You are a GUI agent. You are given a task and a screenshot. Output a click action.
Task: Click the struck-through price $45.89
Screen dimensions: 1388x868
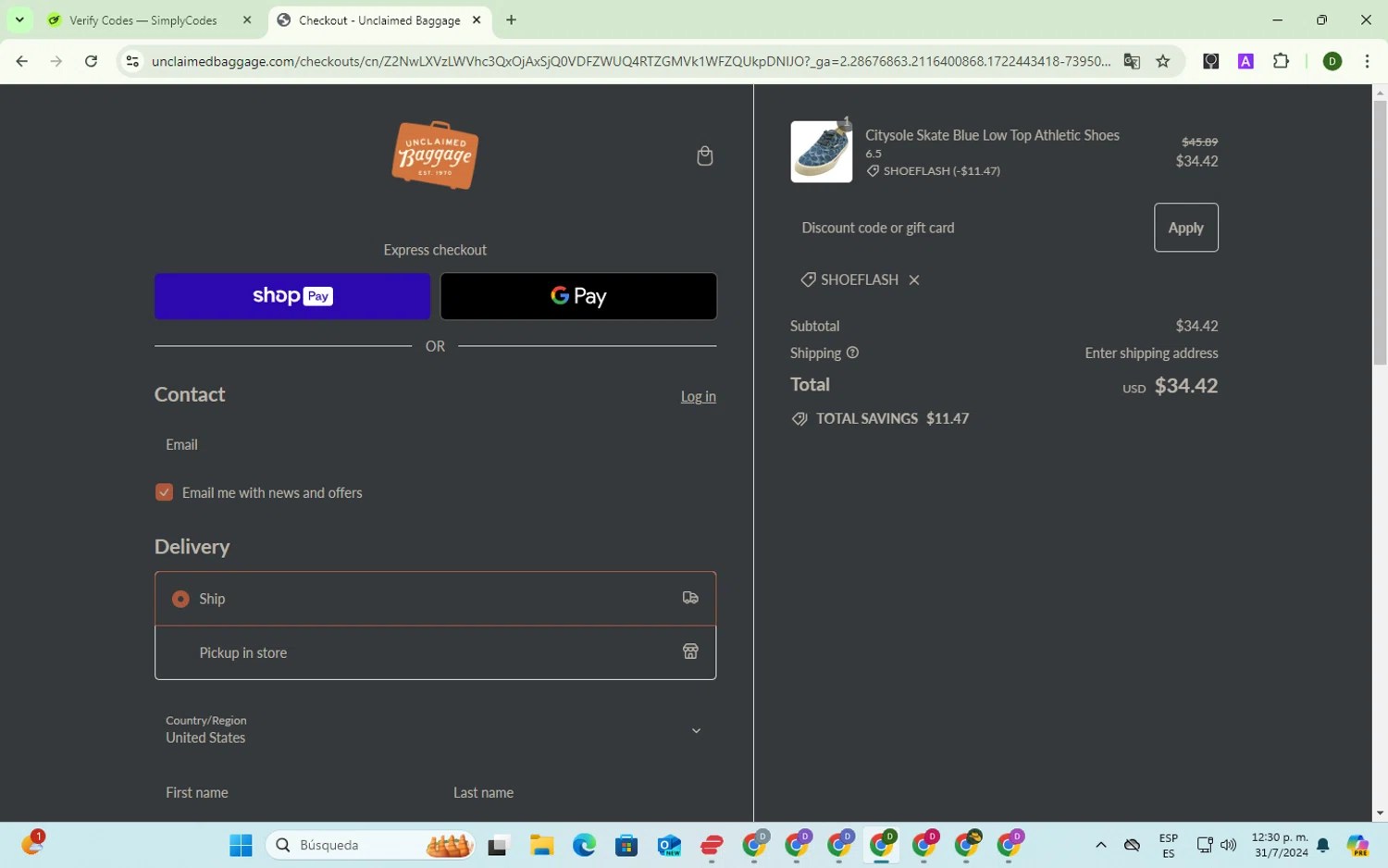pos(1199,142)
